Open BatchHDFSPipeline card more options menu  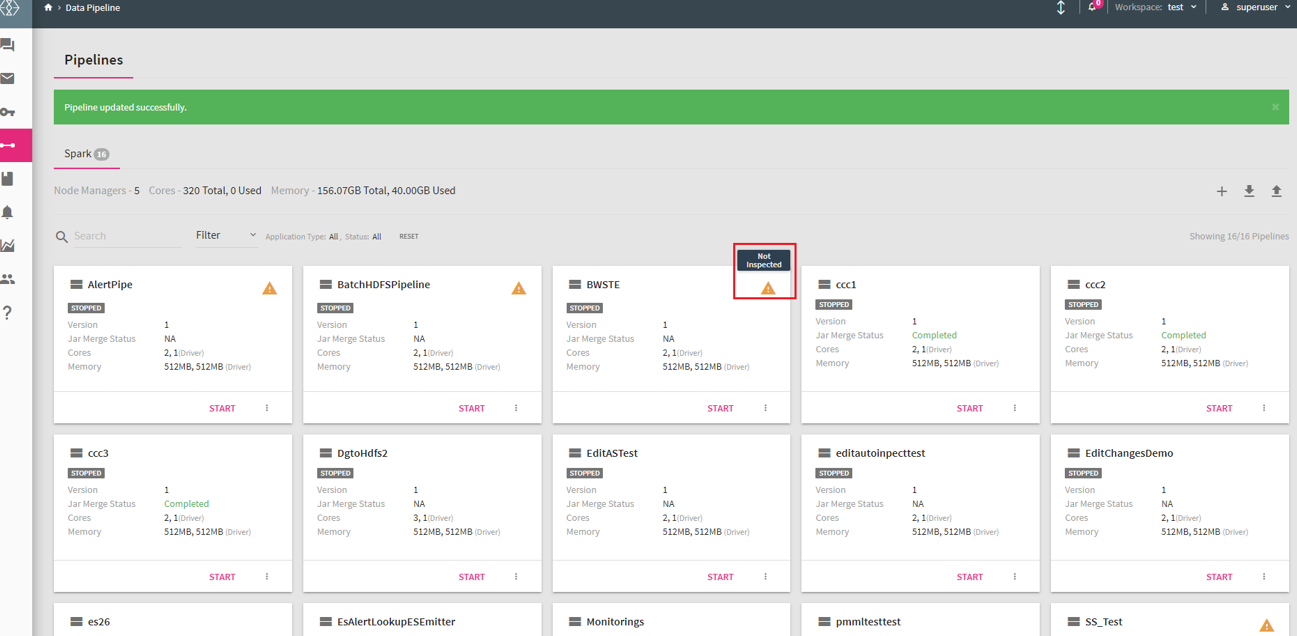pos(516,408)
